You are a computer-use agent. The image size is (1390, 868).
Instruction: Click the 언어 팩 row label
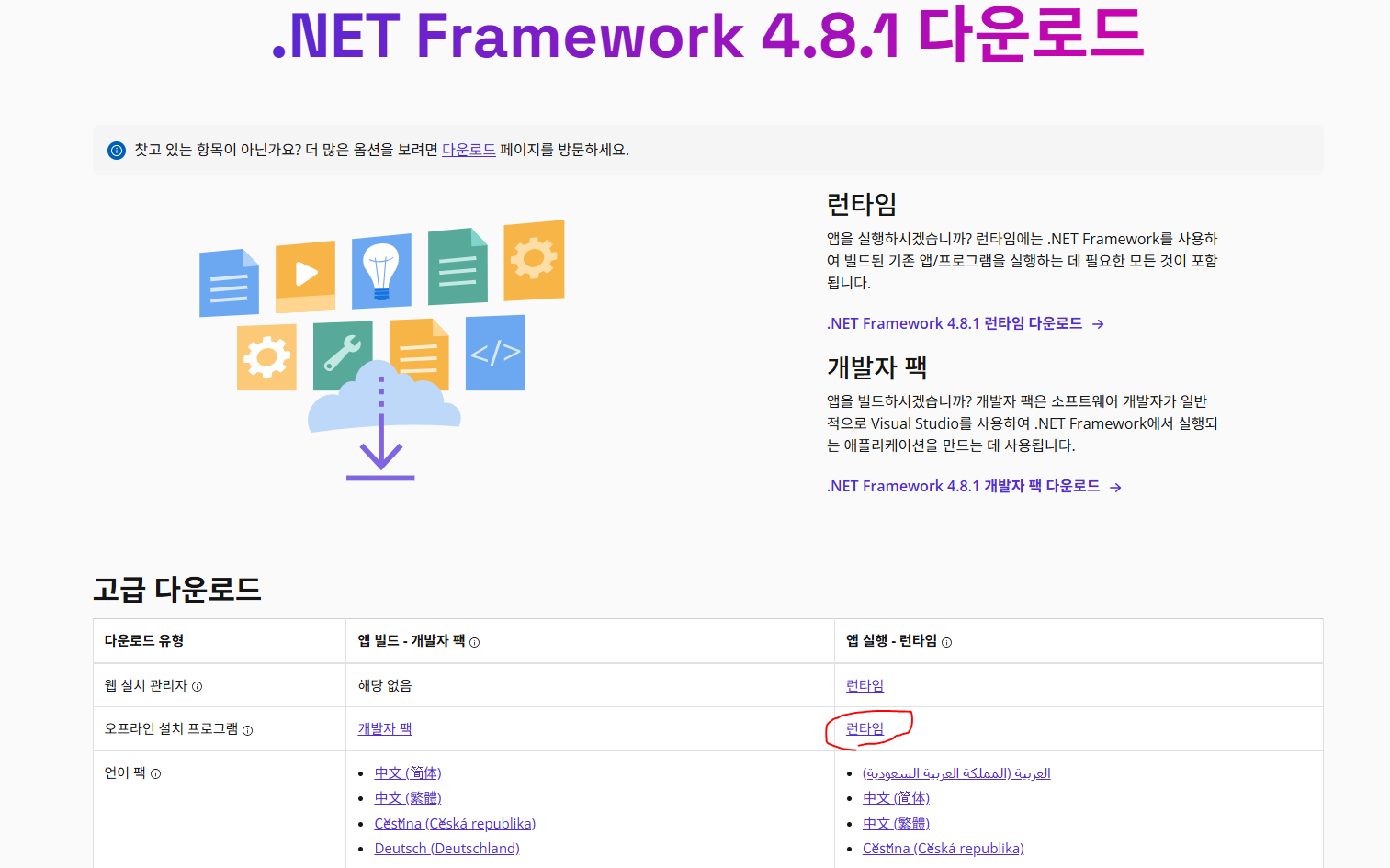125,772
